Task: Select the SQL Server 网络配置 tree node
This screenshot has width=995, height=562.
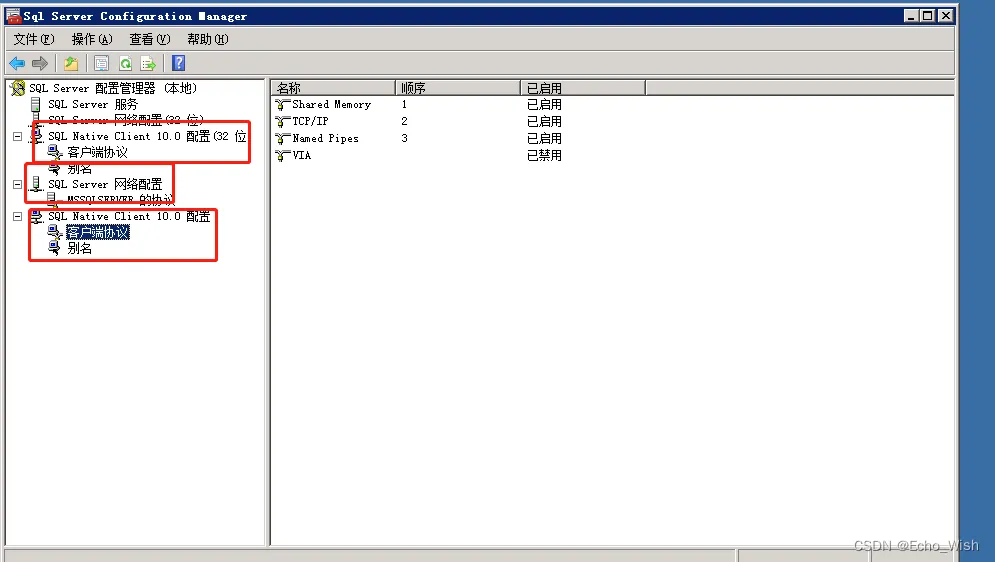Action: pos(105,185)
